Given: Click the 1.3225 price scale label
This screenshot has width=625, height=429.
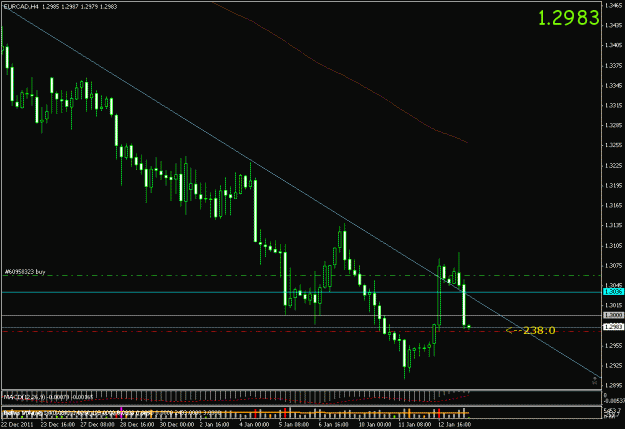Looking at the screenshot, I should click(613, 165).
